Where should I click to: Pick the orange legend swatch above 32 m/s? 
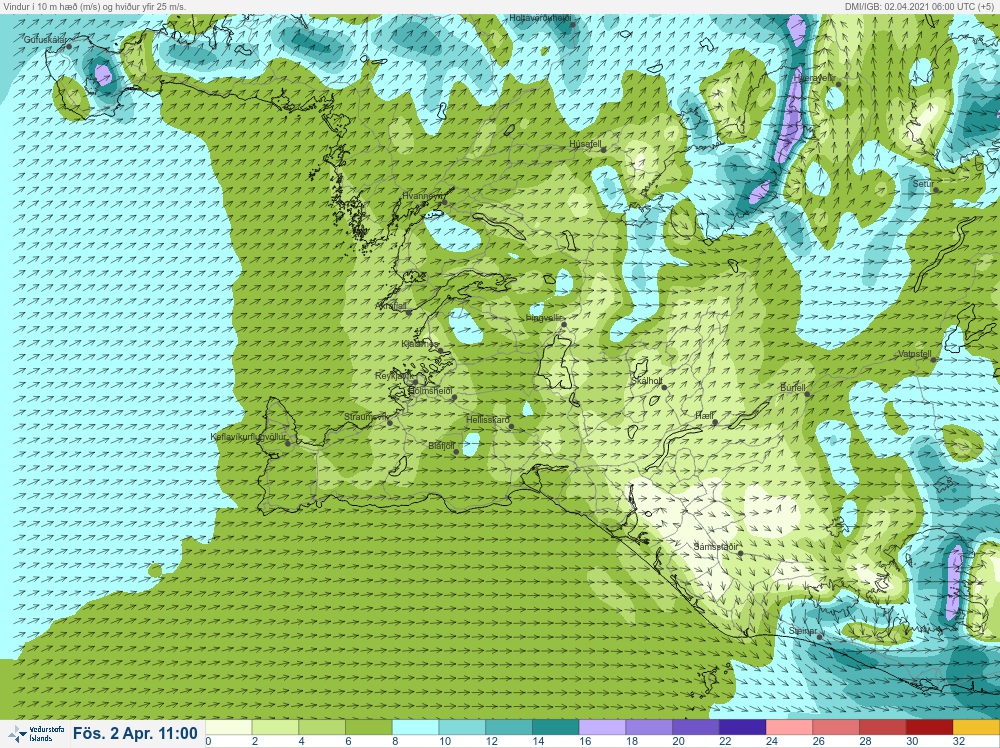(x=976, y=728)
